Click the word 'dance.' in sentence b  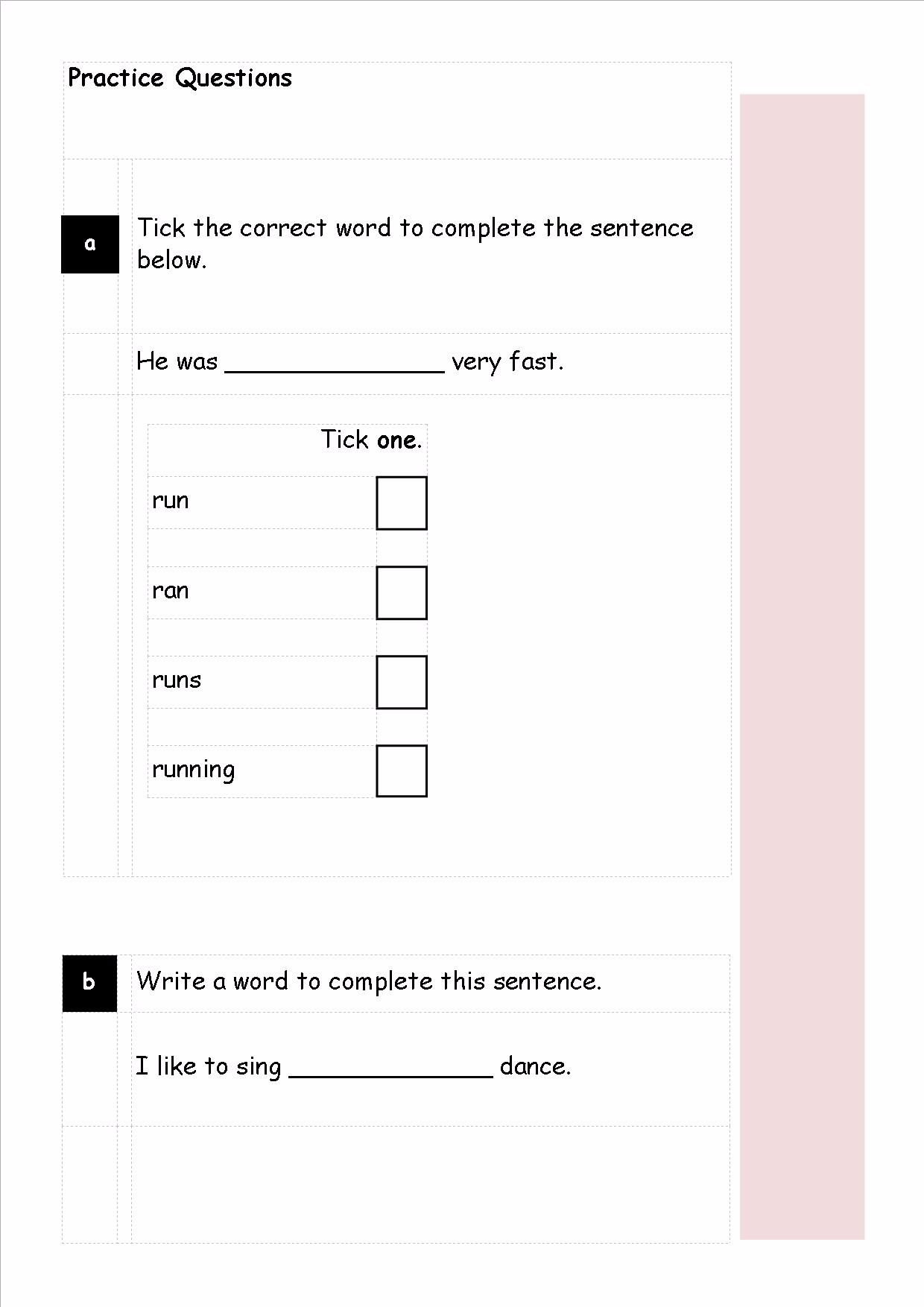click(535, 1066)
